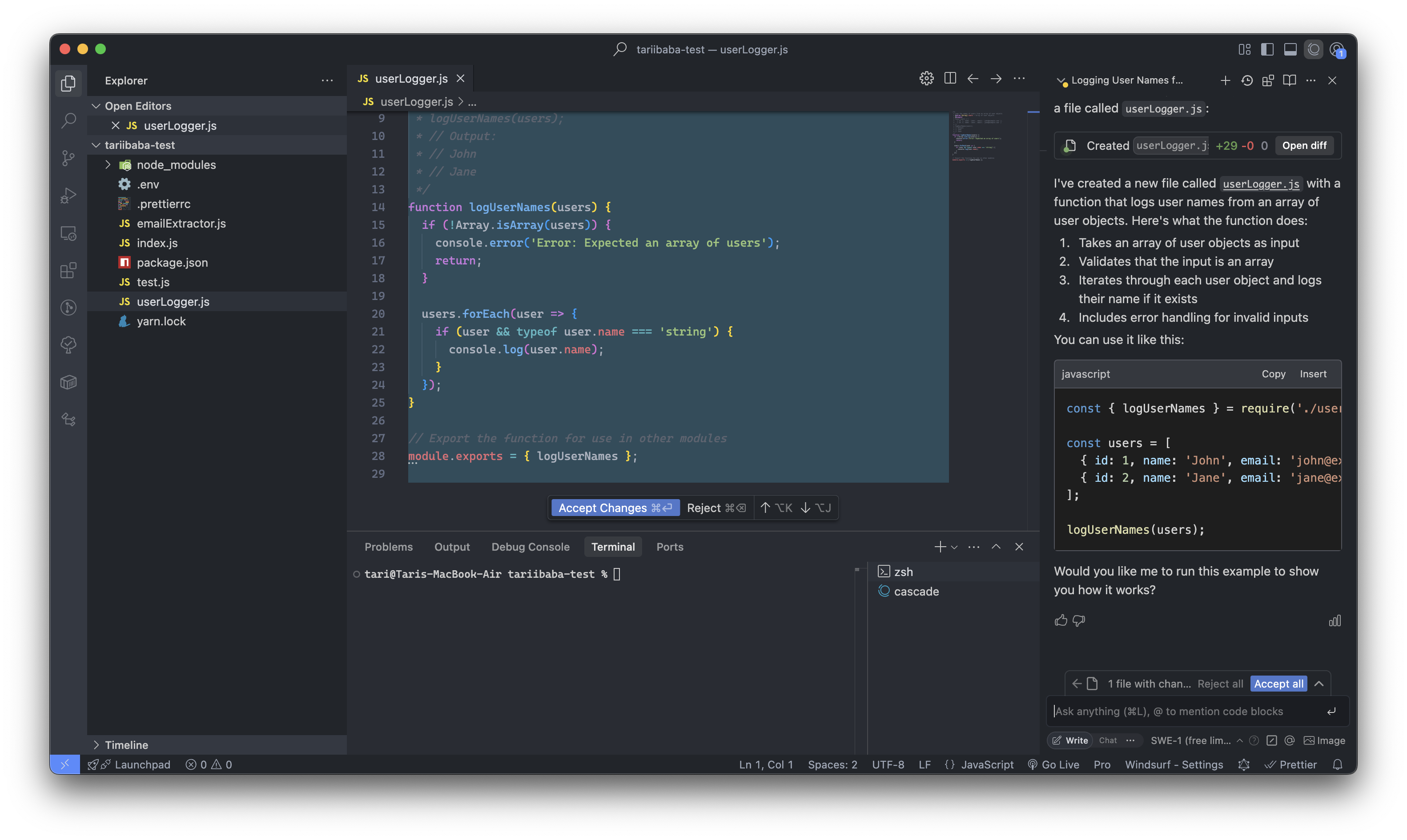Toggle Prettier in the status bar

[x=1291, y=765]
